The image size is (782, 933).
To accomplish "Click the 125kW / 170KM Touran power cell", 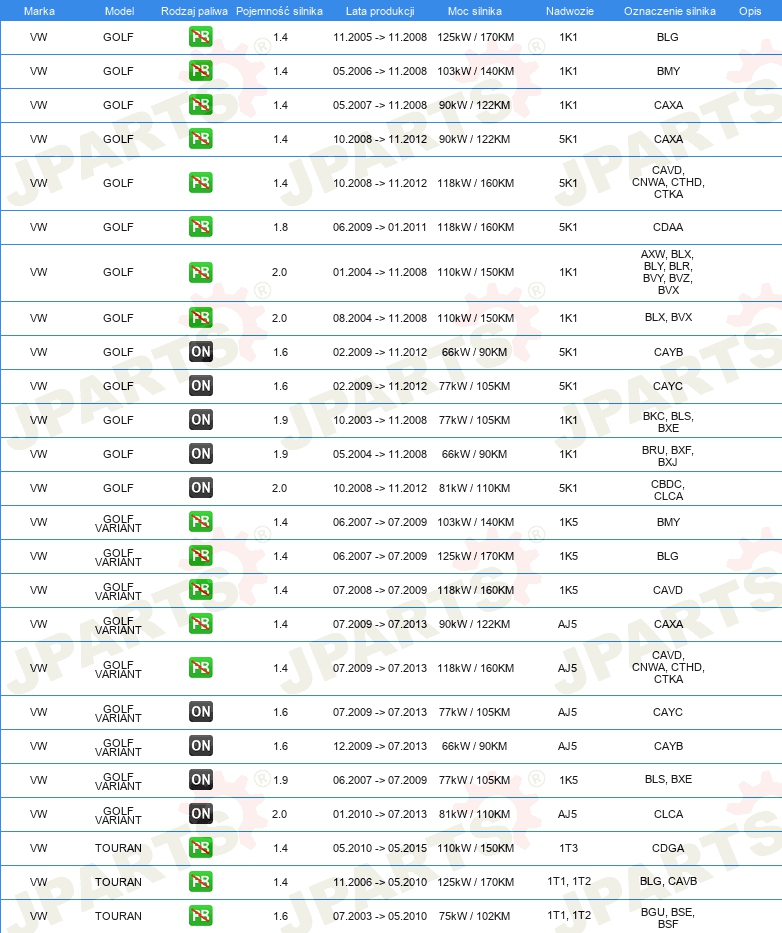I will pos(476,882).
